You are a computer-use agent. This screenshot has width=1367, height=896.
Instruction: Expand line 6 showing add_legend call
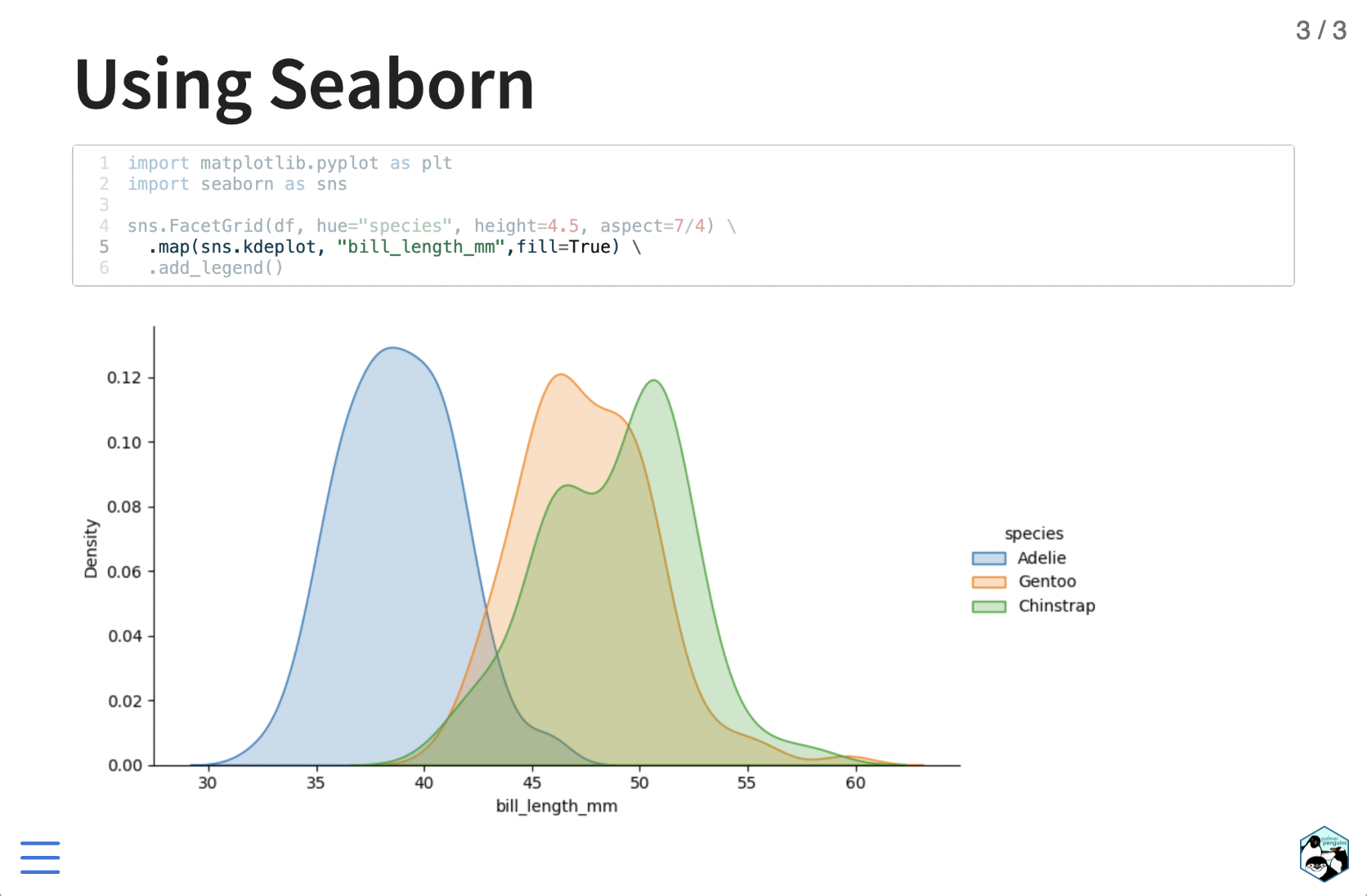point(214,267)
